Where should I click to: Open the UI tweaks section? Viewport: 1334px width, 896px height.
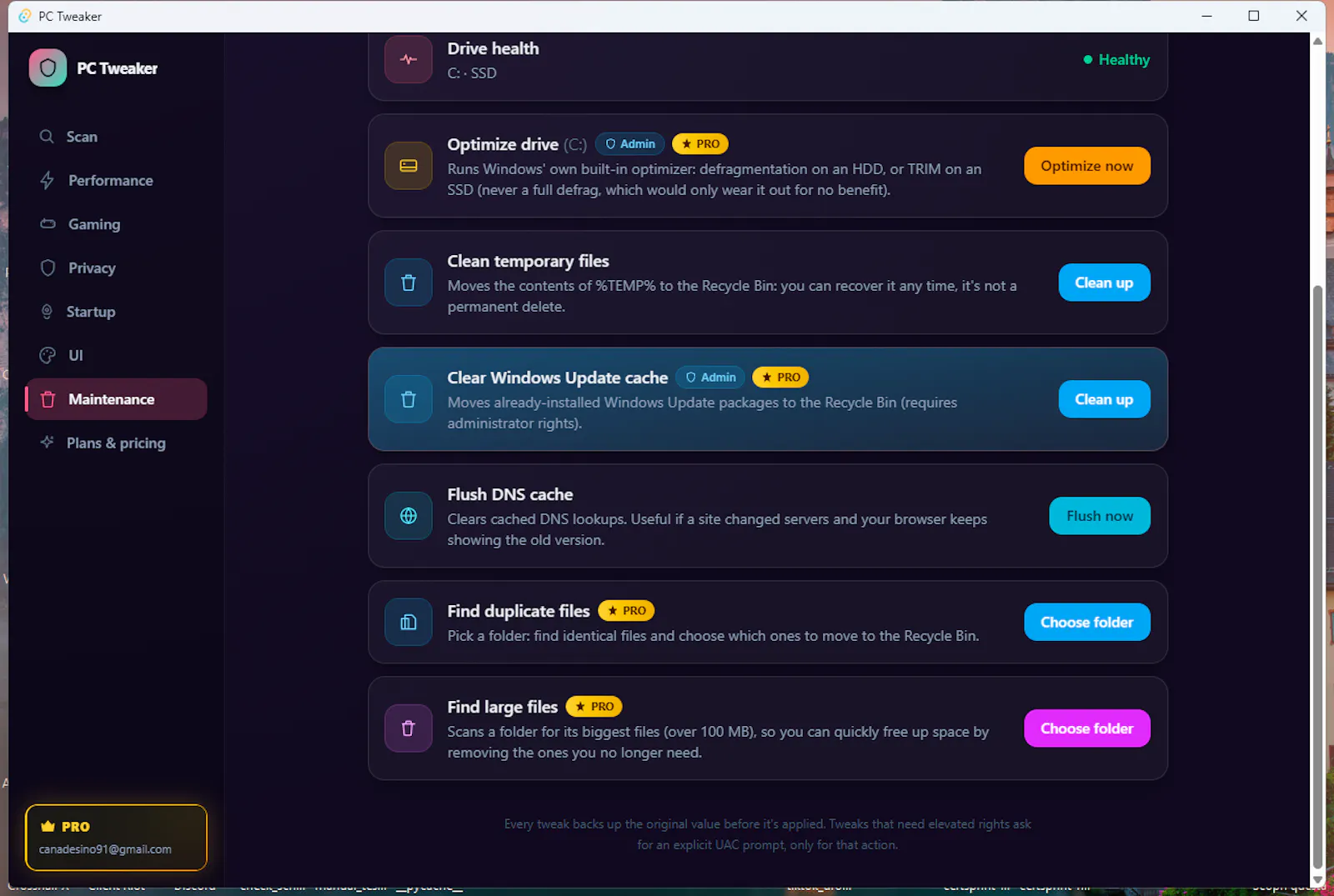[x=116, y=355]
